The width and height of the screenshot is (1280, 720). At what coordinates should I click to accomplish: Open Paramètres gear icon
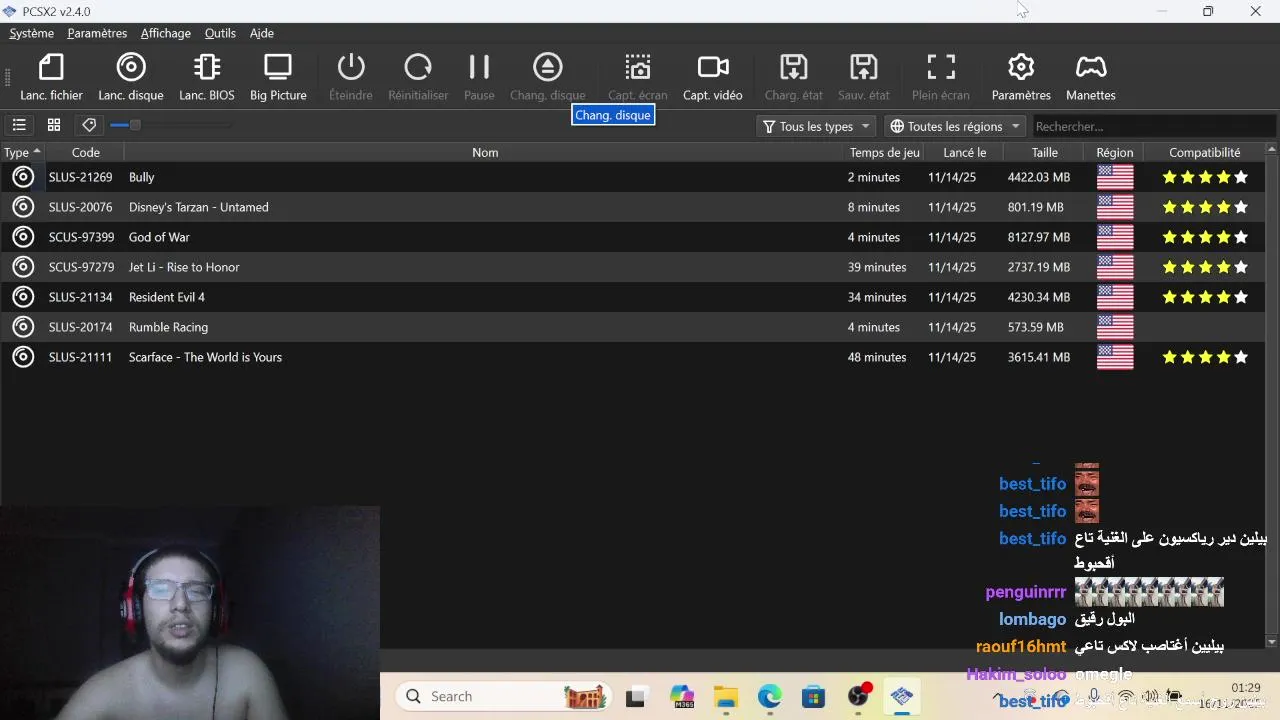1021,77
